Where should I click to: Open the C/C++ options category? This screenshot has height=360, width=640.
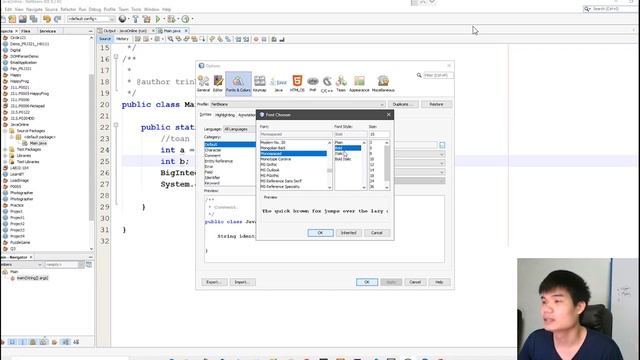coord(327,84)
